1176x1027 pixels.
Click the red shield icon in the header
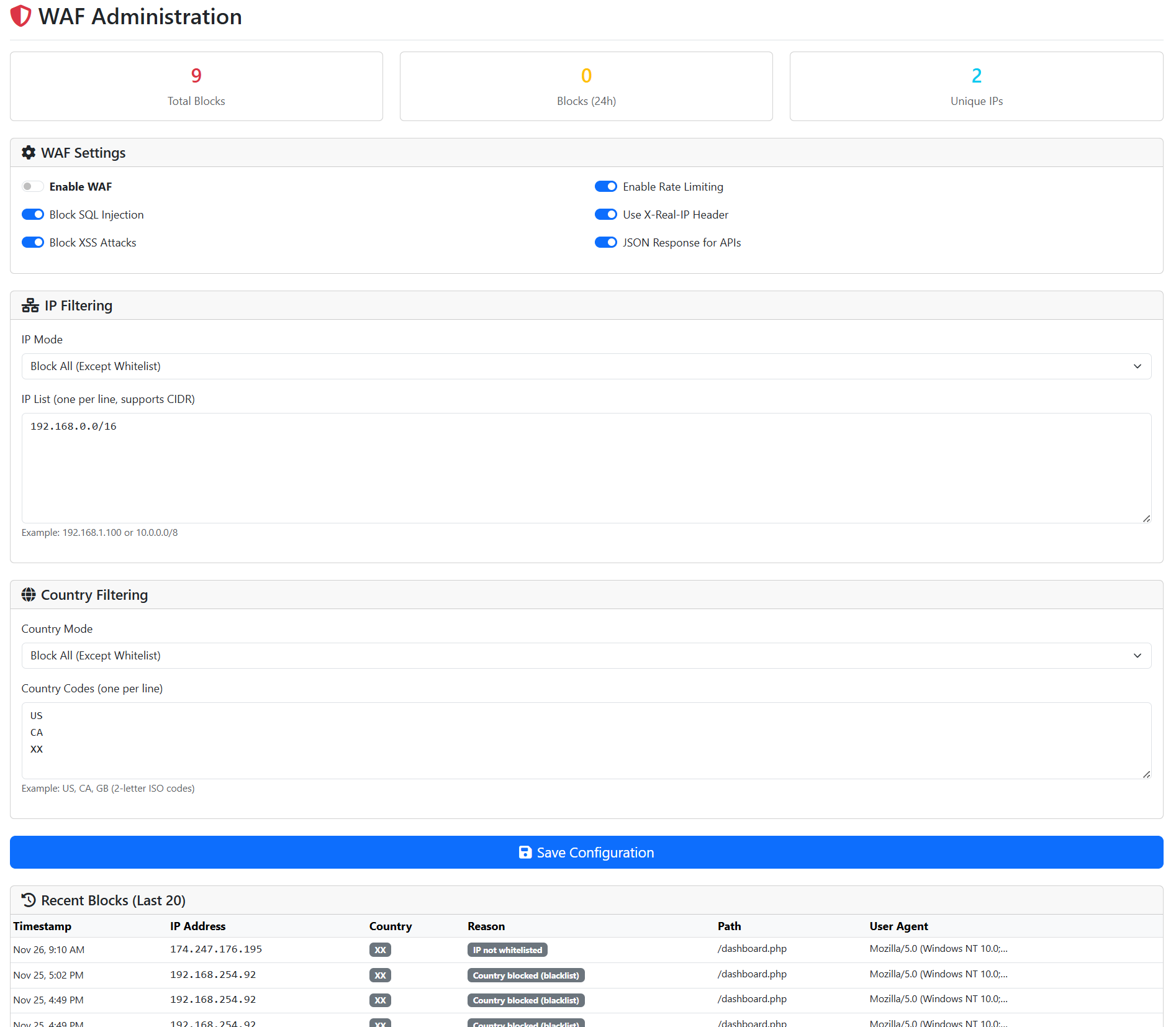20,17
